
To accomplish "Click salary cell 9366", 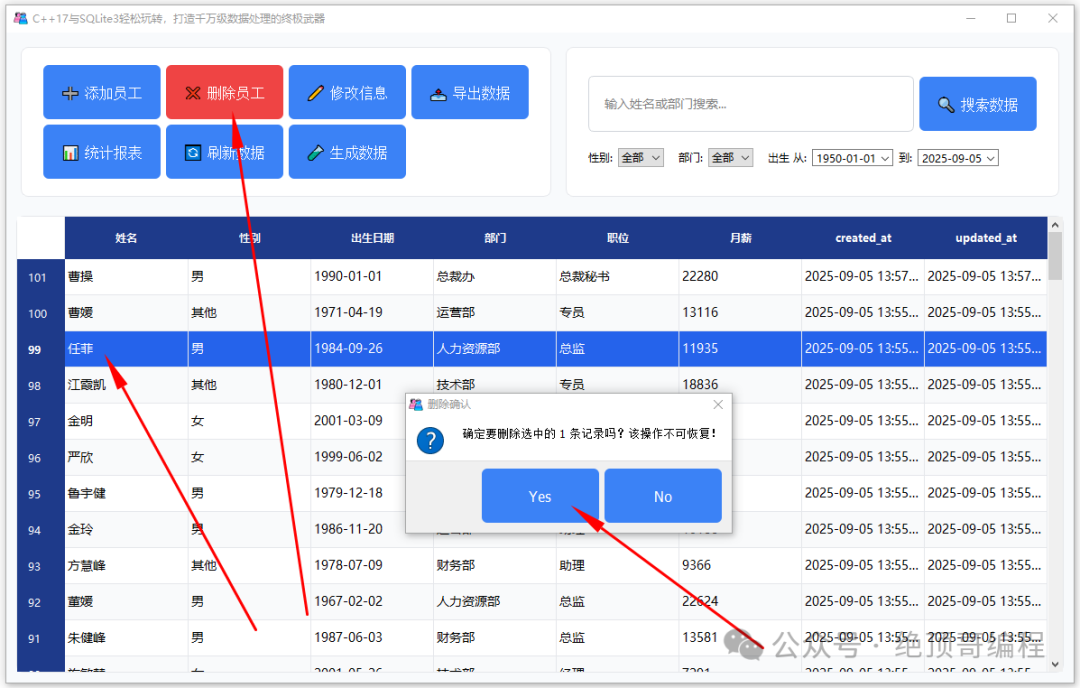I will 740,565.
